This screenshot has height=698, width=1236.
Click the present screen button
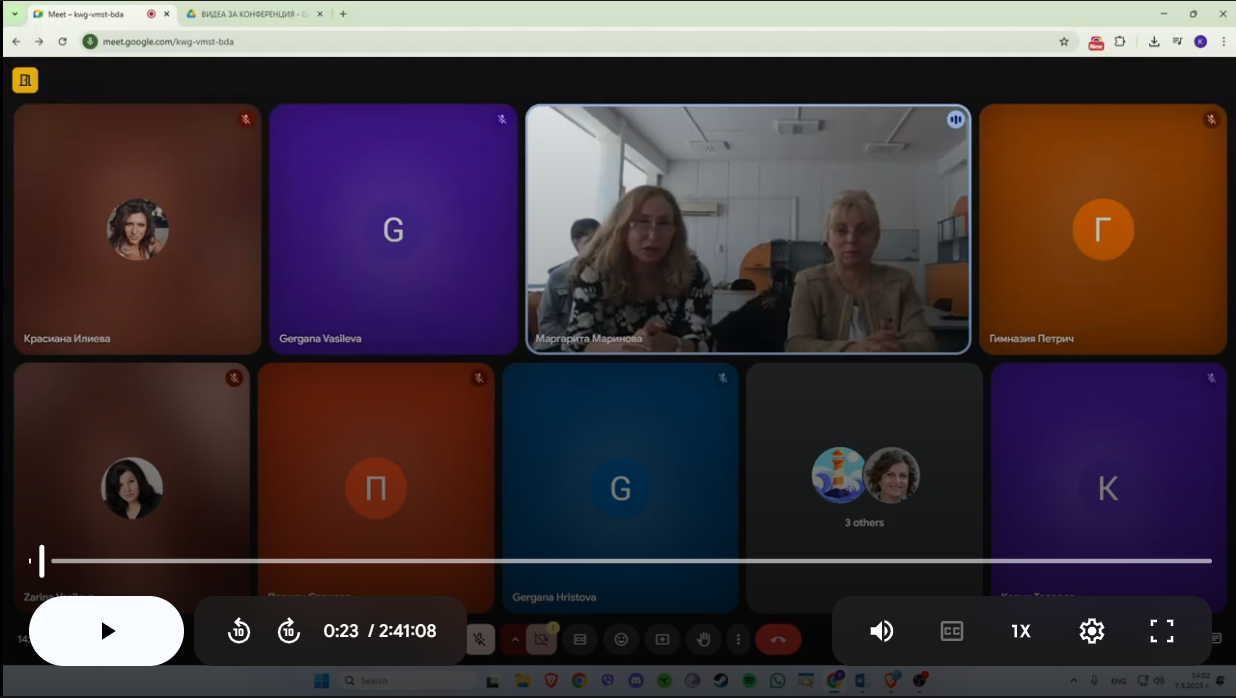(662, 639)
